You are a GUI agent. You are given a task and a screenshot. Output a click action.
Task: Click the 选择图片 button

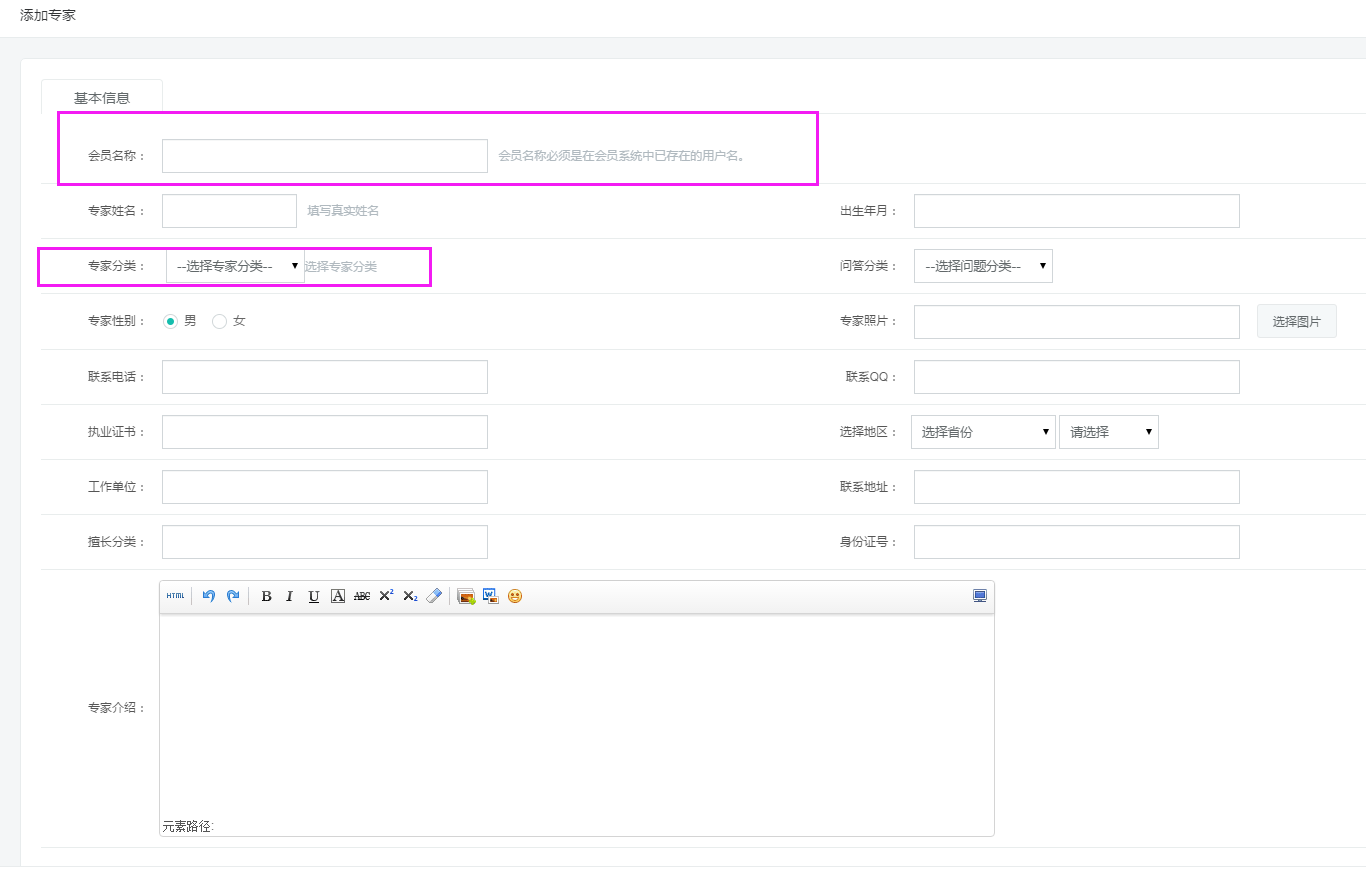point(1296,321)
